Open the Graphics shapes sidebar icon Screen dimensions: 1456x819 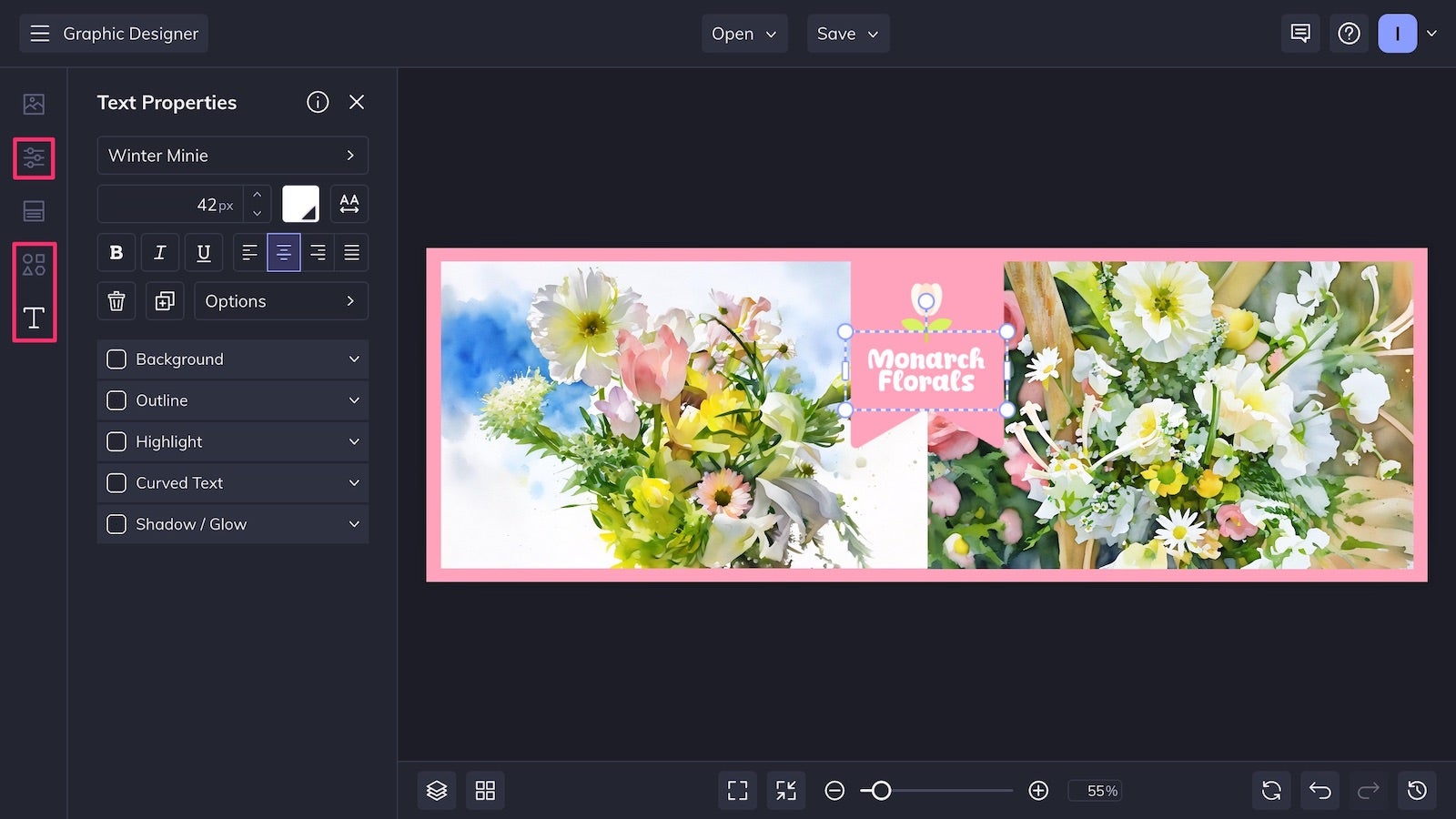point(34,265)
